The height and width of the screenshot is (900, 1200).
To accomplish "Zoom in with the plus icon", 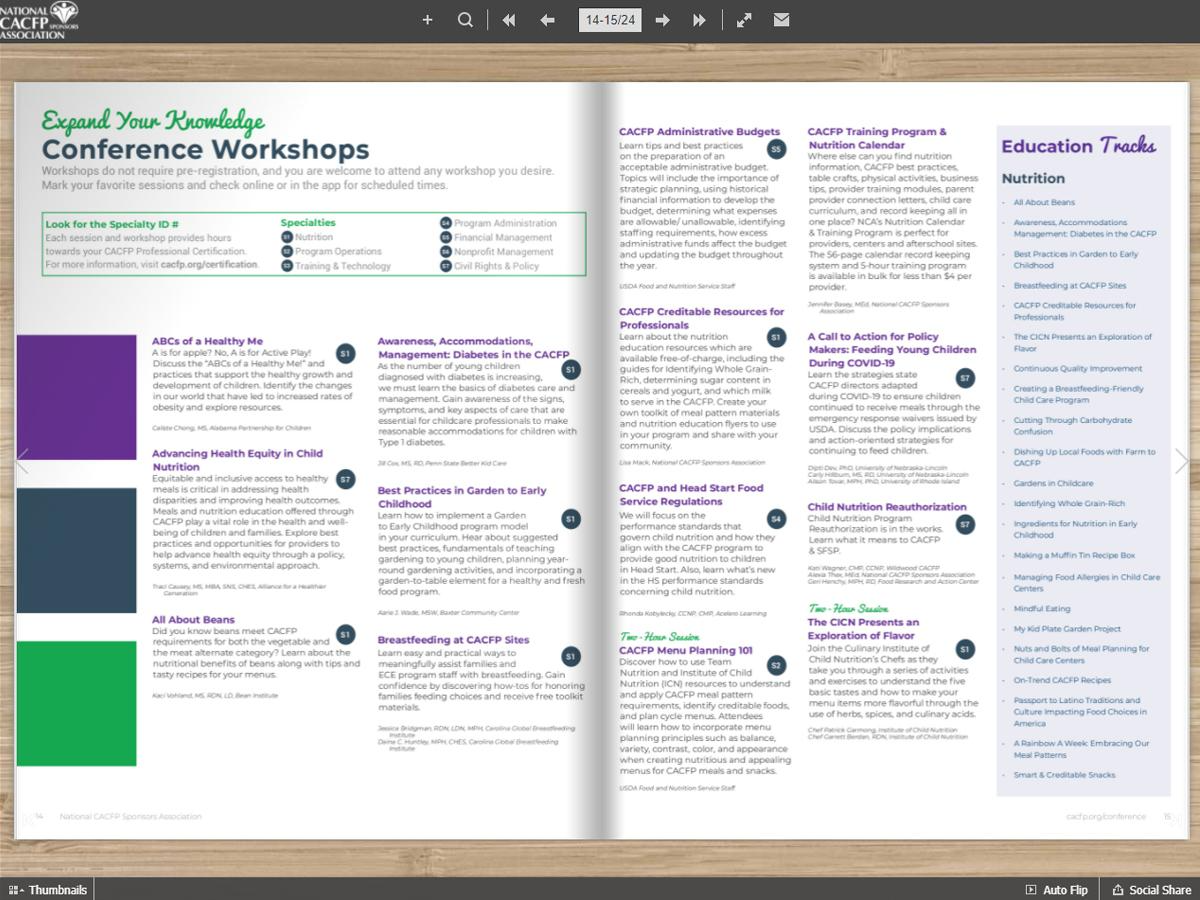I will (427, 20).
